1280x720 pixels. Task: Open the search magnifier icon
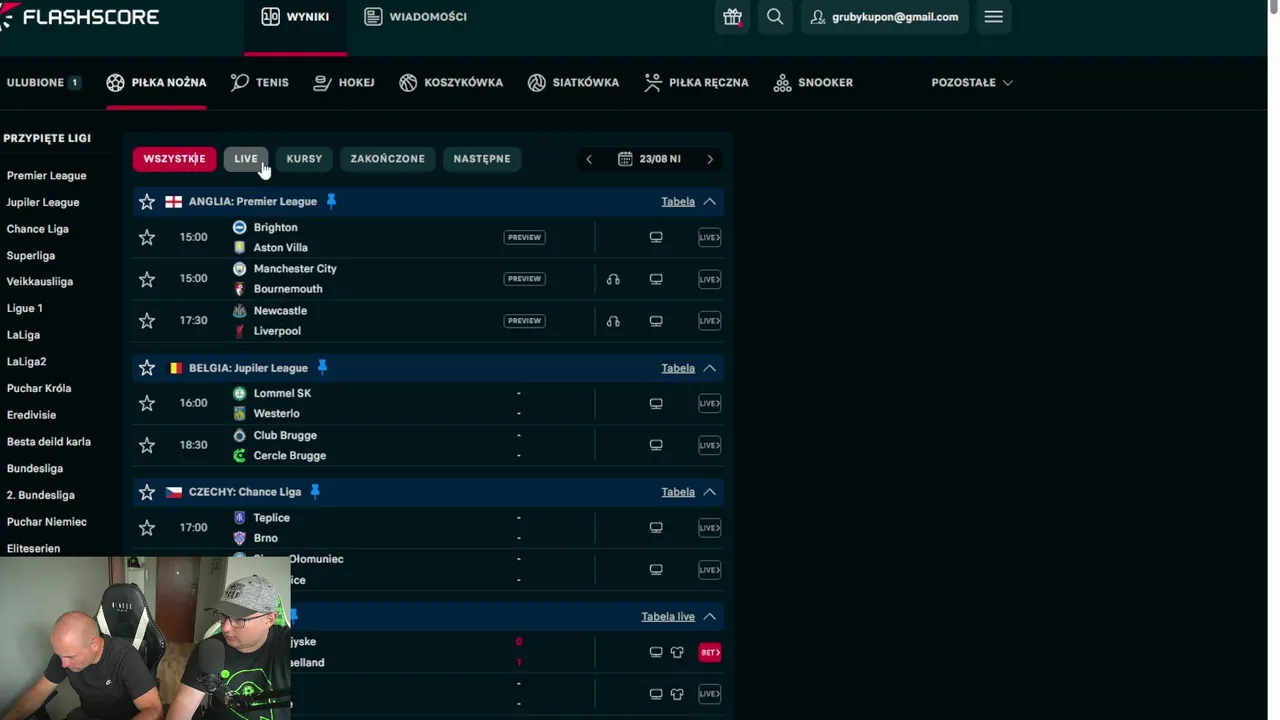tap(775, 17)
